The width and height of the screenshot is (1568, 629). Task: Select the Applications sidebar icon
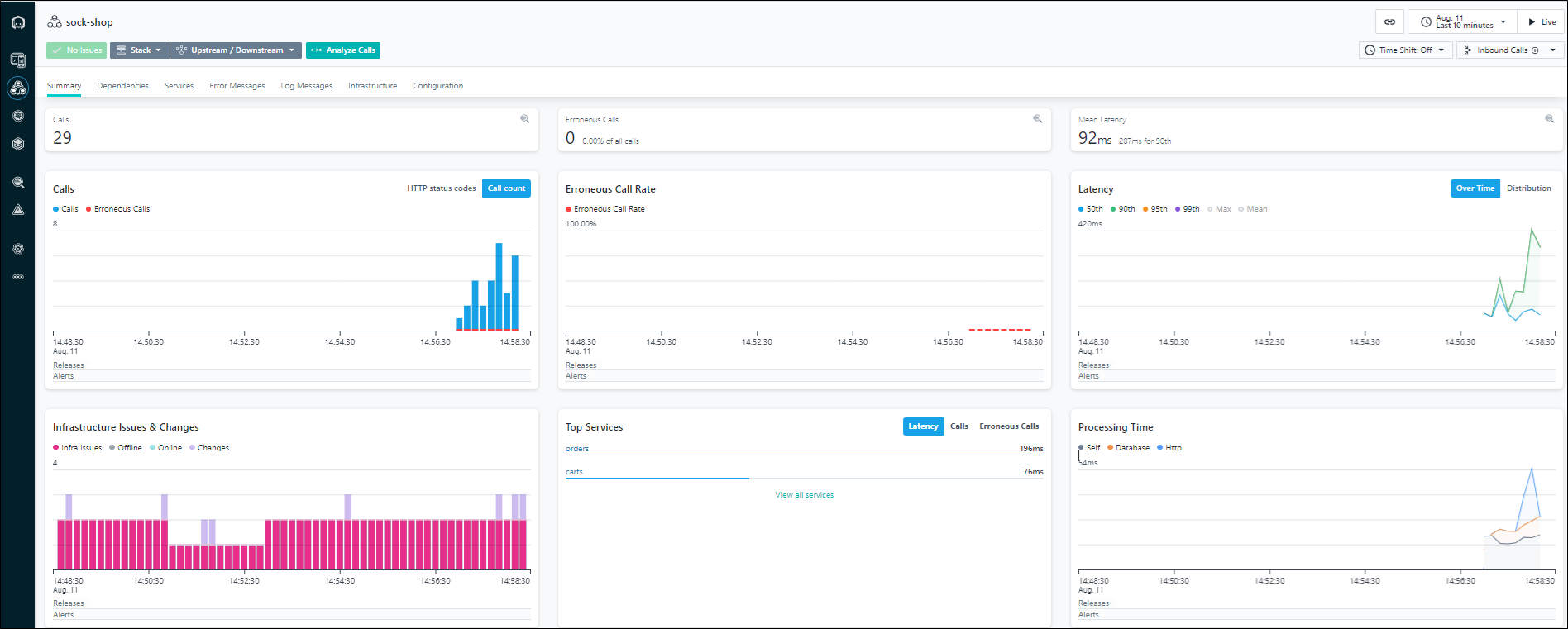(x=18, y=88)
